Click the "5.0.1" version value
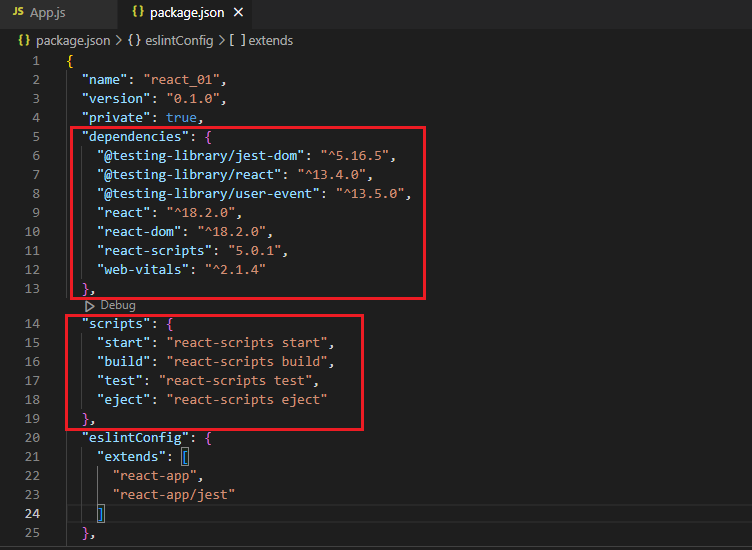 (x=254, y=251)
